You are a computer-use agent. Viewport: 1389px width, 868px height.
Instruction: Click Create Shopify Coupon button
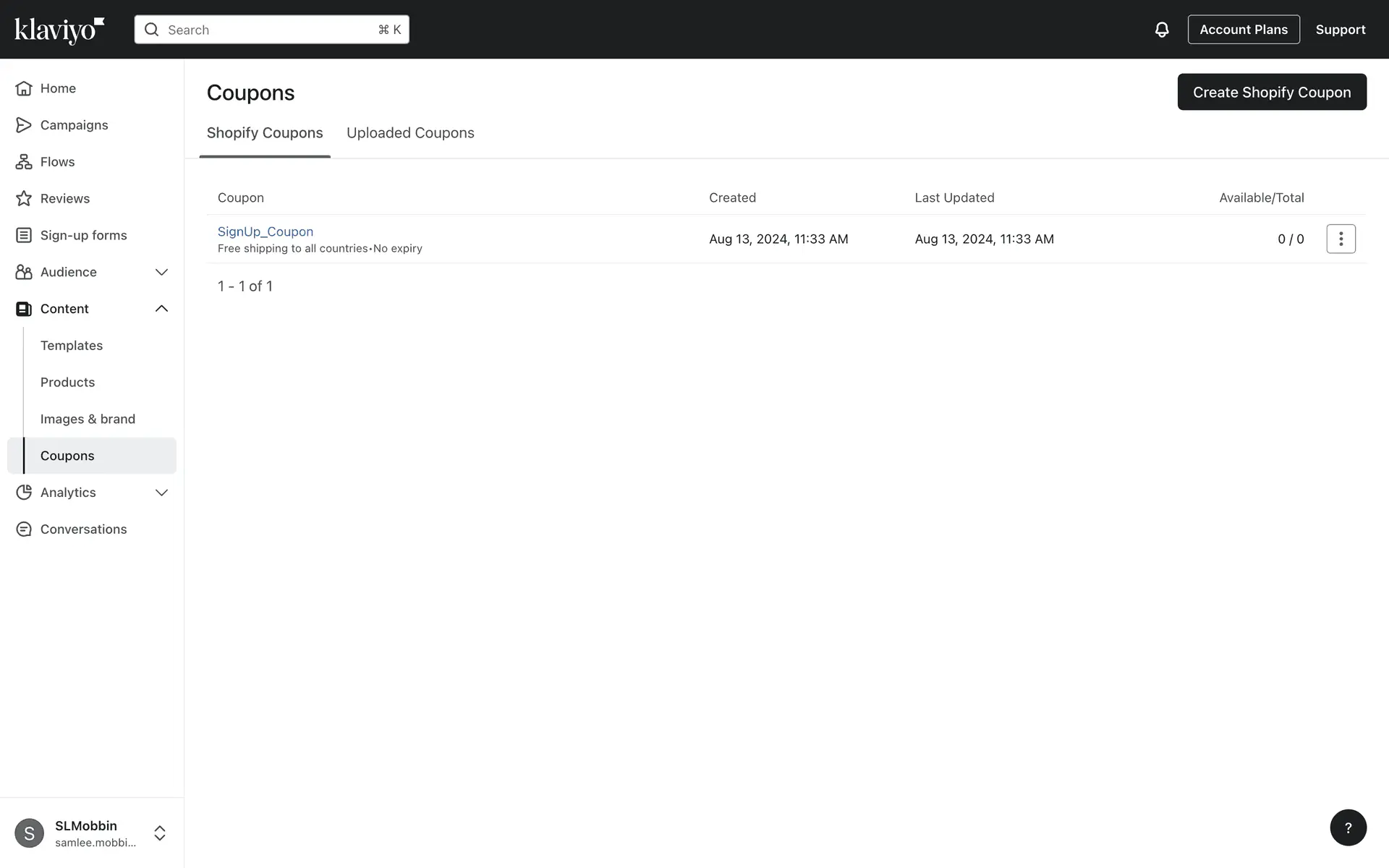coord(1271,92)
